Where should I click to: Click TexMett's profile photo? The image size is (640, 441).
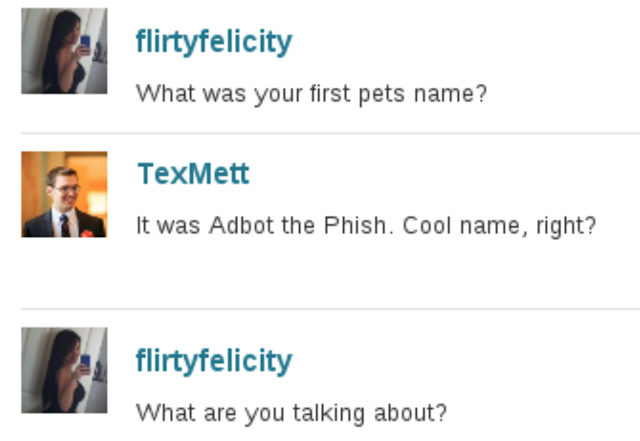[x=64, y=194]
